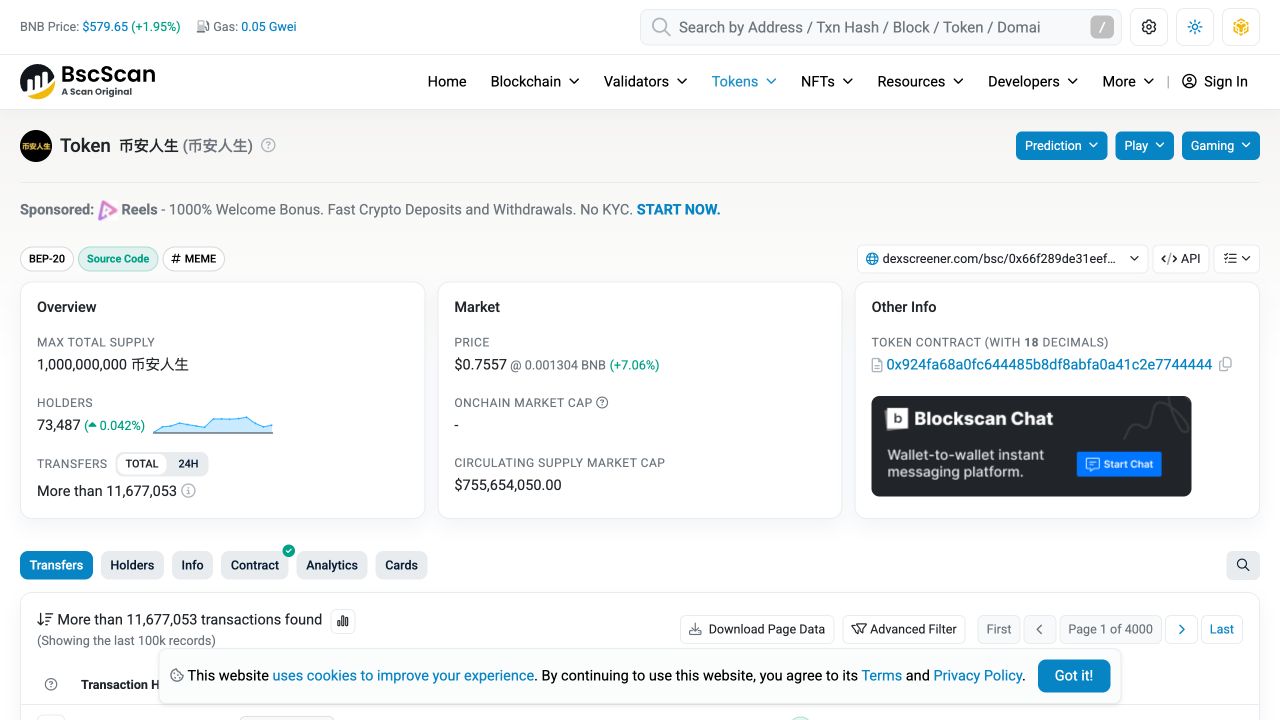Select the TOTAL transfers toggle
1280x720 pixels.
pos(142,464)
